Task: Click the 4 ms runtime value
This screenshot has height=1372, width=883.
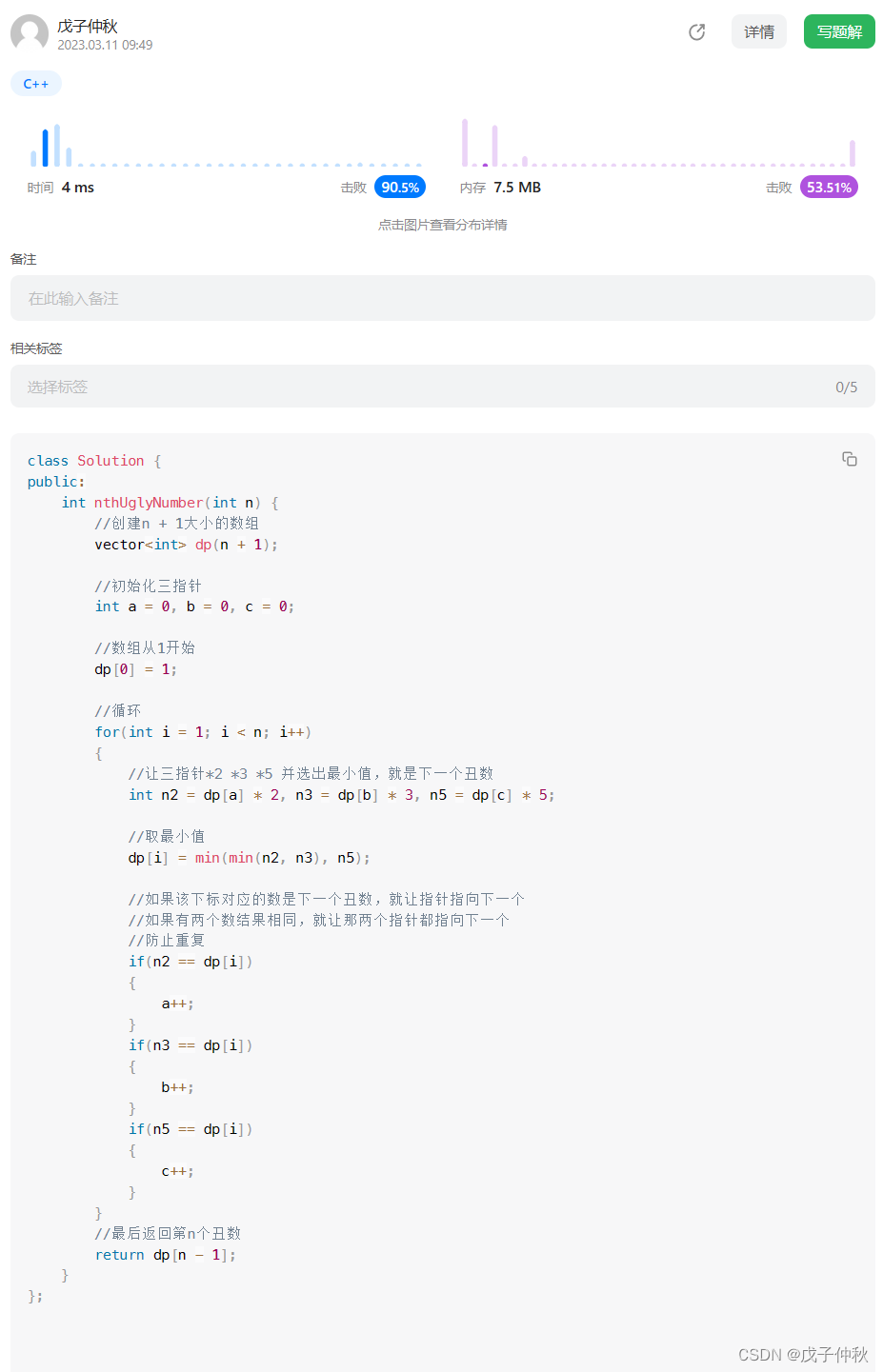Action: 78,188
